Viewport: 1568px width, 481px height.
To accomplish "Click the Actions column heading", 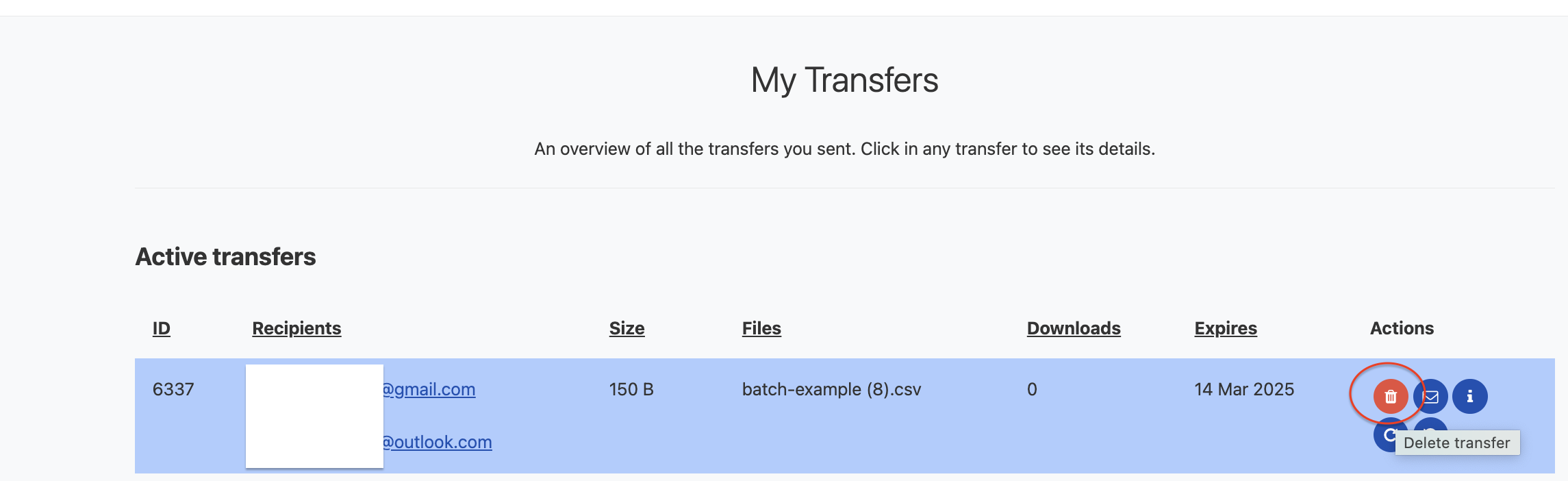I will [x=1402, y=328].
